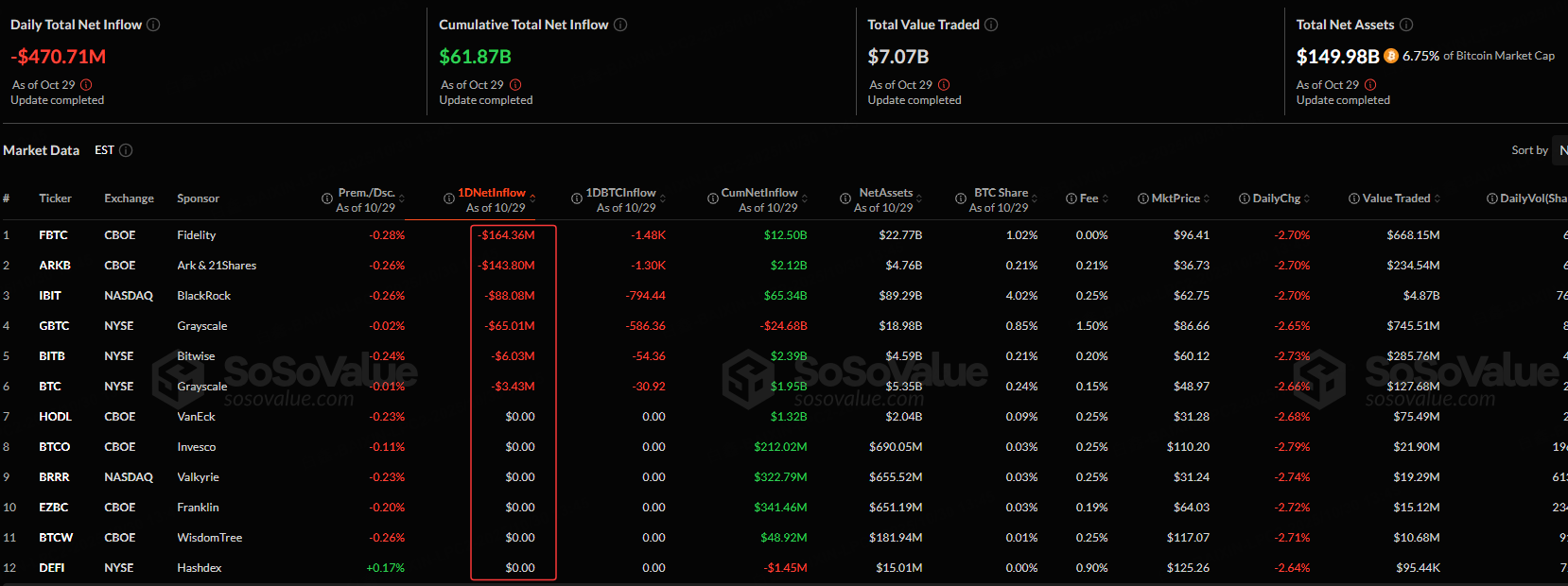Click red alert icon under Total Net Assets date
The width and height of the screenshot is (1568, 586).
click(1370, 85)
